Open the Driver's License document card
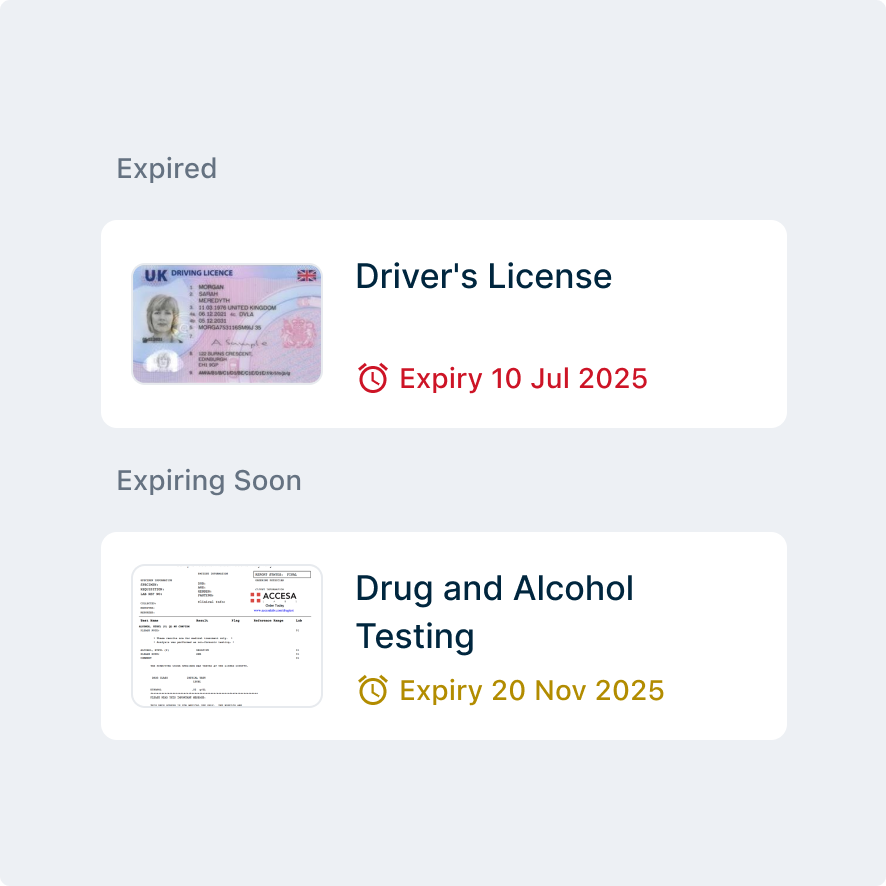 tap(443, 322)
